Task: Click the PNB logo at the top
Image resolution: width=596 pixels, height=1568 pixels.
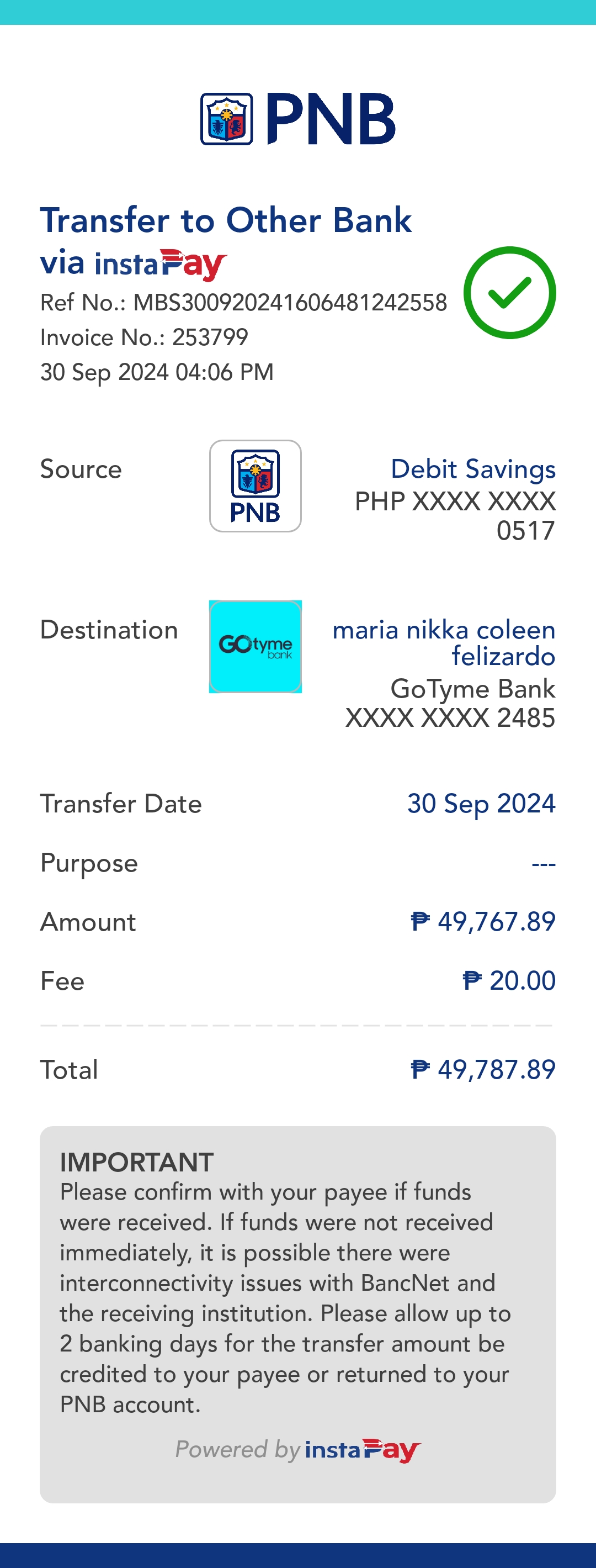Action: [x=298, y=119]
